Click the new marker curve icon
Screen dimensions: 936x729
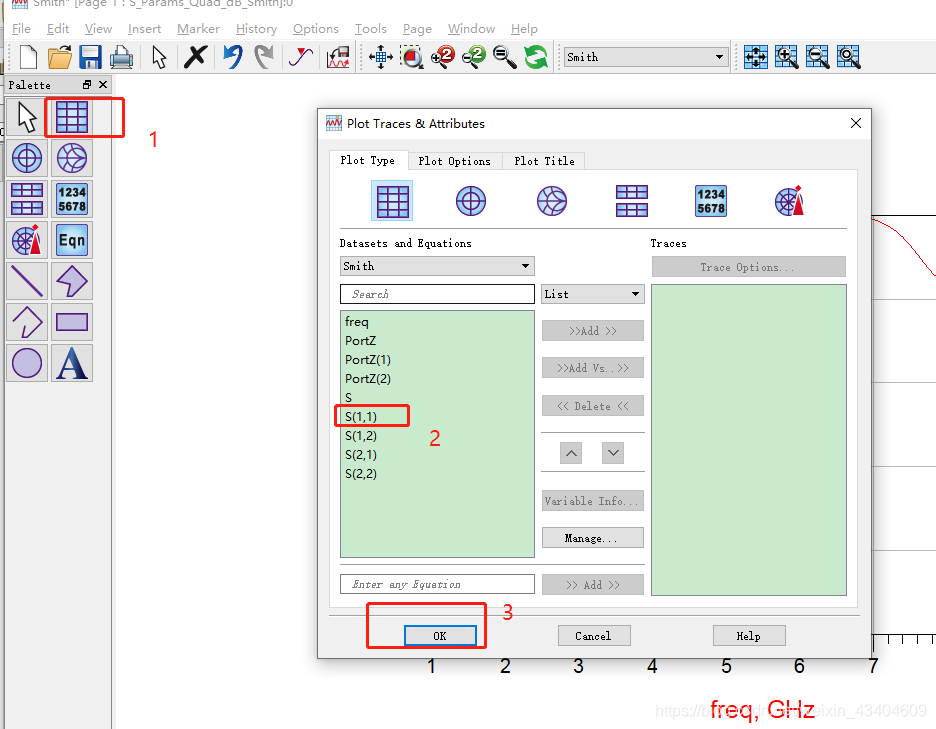click(x=300, y=57)
